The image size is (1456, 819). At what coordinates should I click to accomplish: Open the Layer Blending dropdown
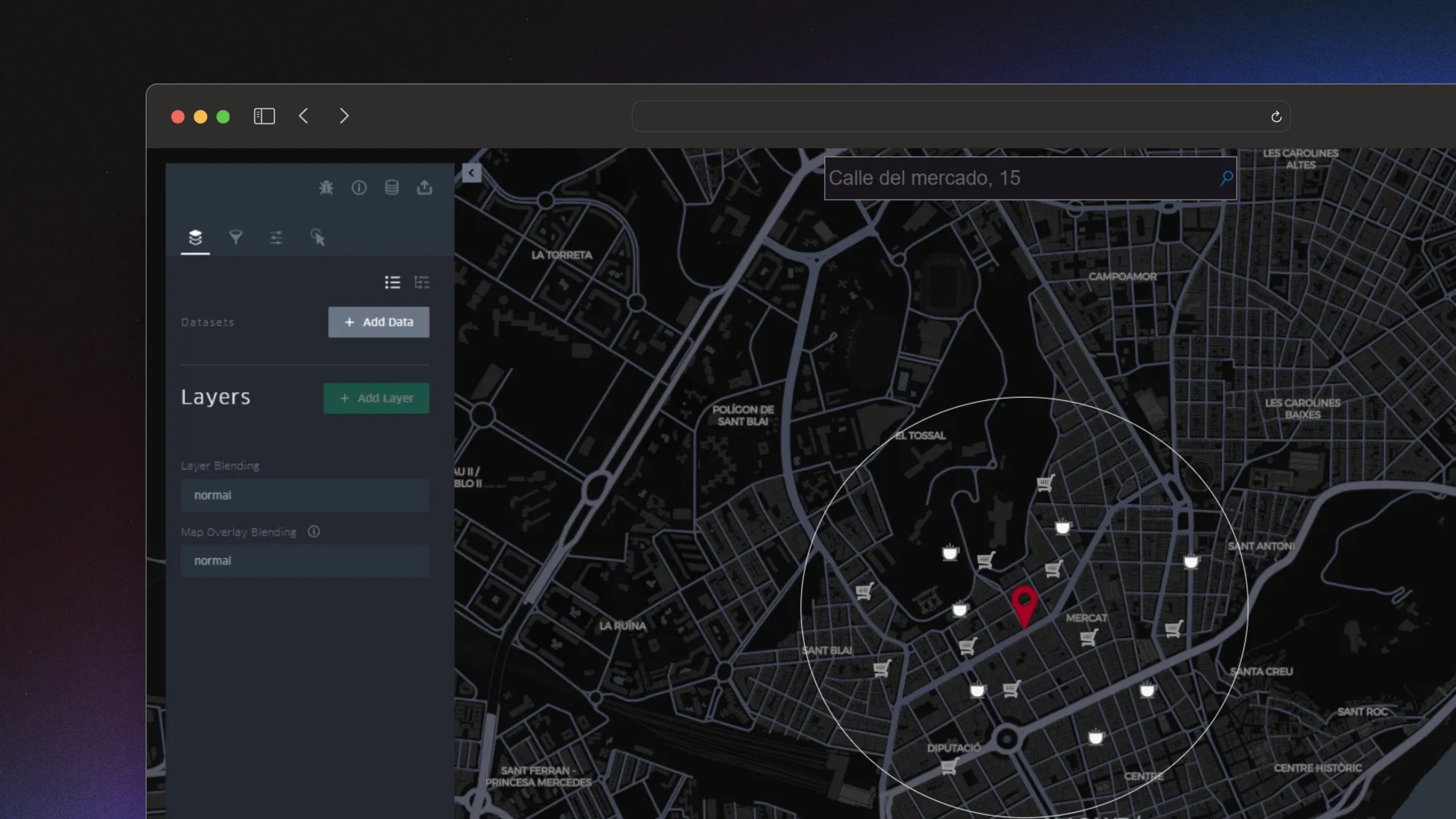304,495
